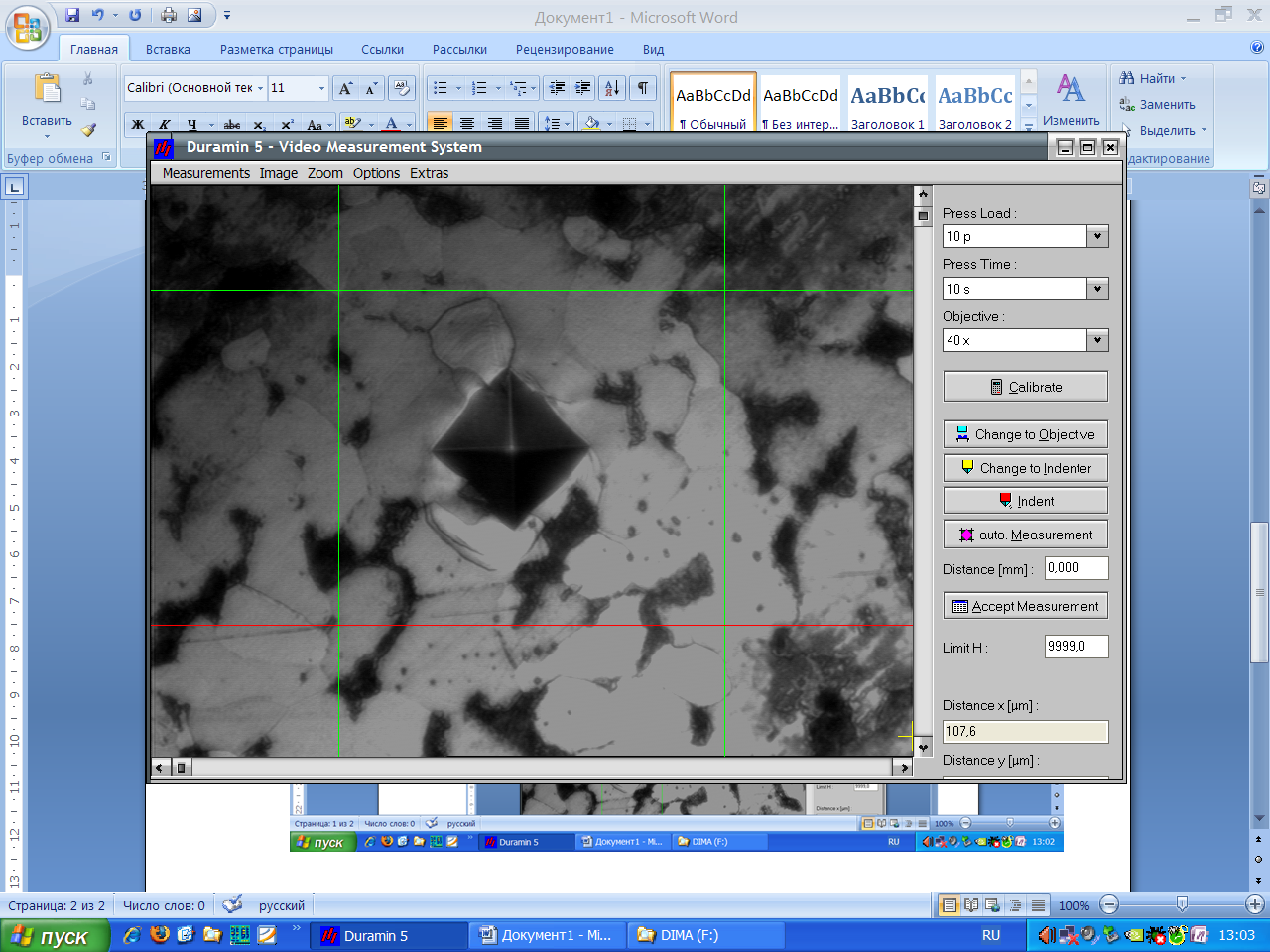The height and width of the screenshot is (952, 1270).
Task: Open the Extras menu in Duramin
Action: click(x=430, y=173)
